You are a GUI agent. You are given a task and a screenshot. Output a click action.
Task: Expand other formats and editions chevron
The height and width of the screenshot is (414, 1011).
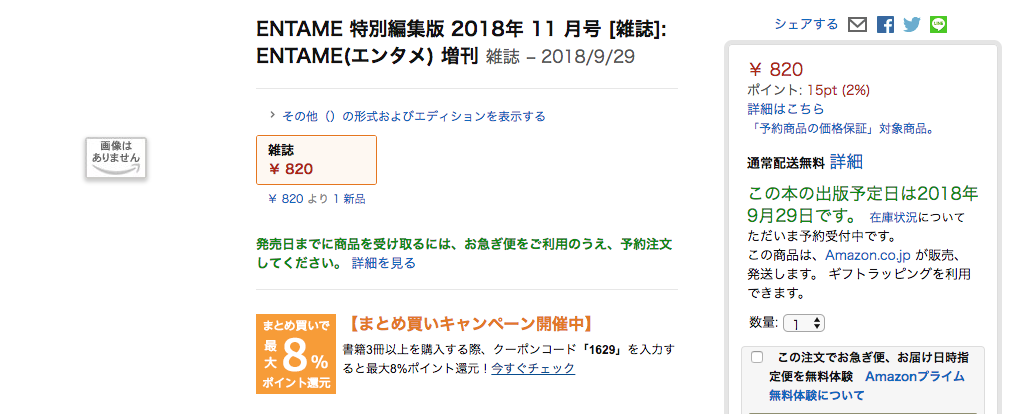(x=273, y=116)
